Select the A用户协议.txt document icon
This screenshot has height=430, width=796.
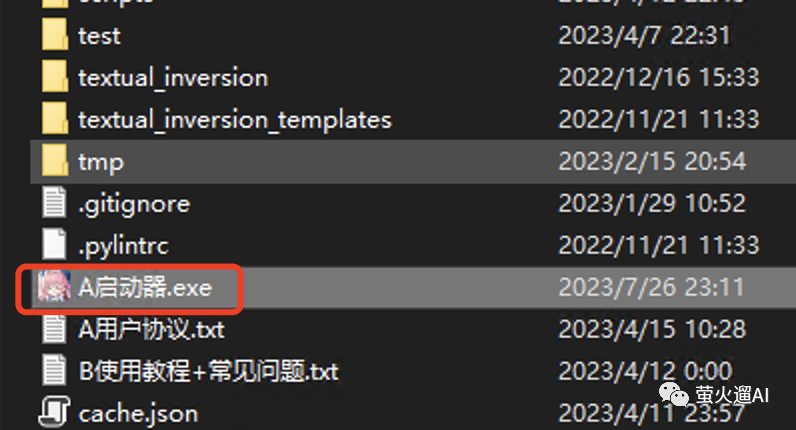(54, 329)
